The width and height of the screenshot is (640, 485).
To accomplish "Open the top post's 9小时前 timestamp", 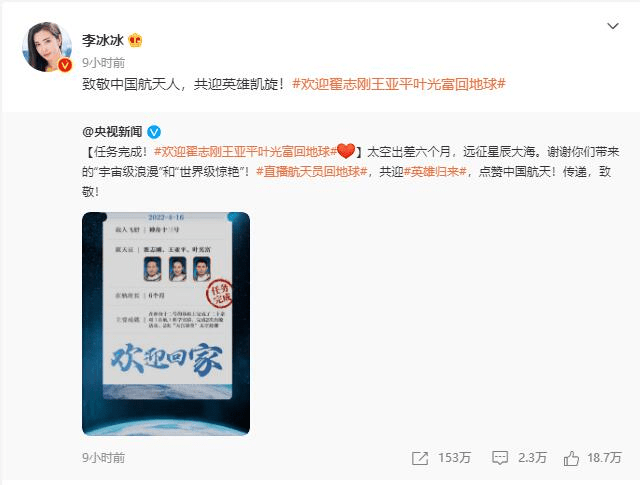I will [x=104, y=62].
